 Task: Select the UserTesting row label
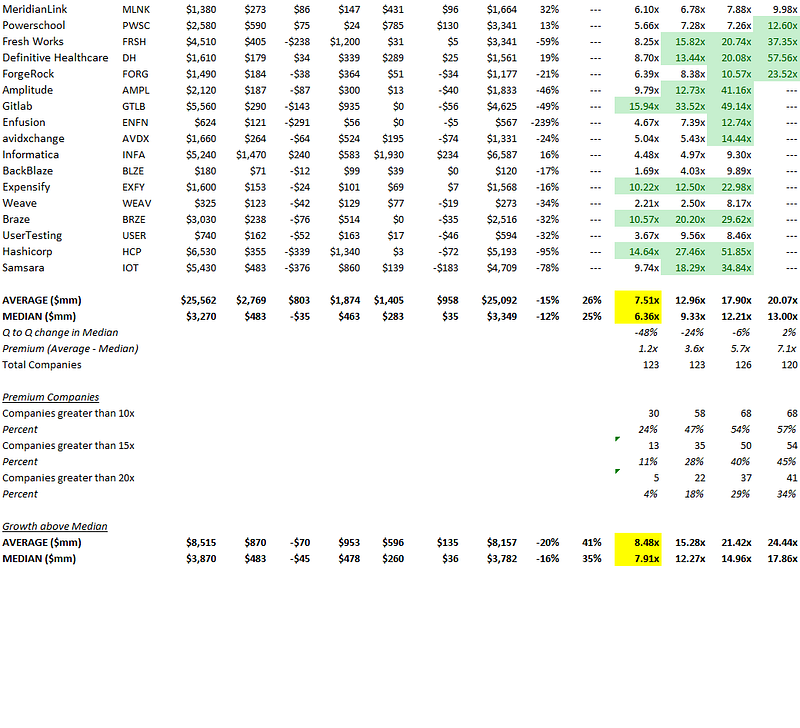coord(32,235)
